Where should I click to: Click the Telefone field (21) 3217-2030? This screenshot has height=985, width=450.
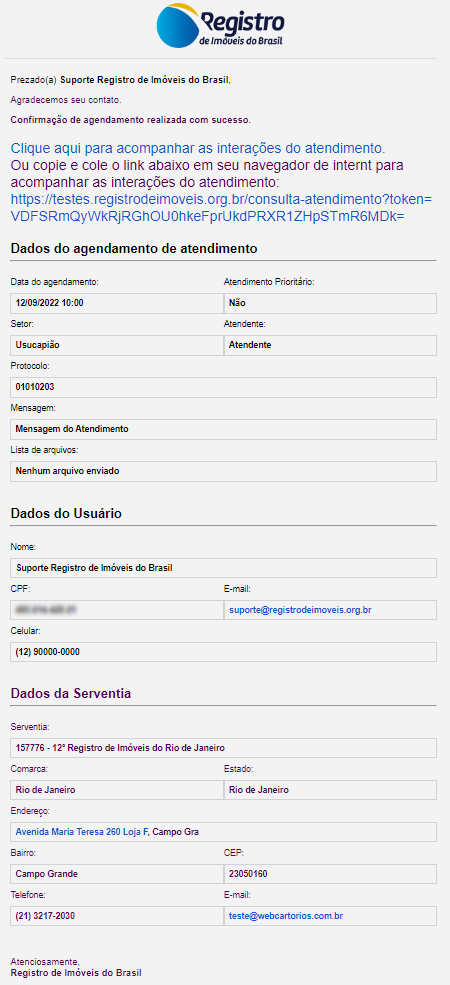coord(117,916)
